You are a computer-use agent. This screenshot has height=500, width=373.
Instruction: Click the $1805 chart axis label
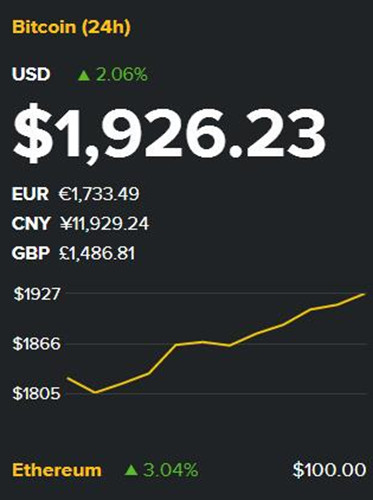click(37, 394)
